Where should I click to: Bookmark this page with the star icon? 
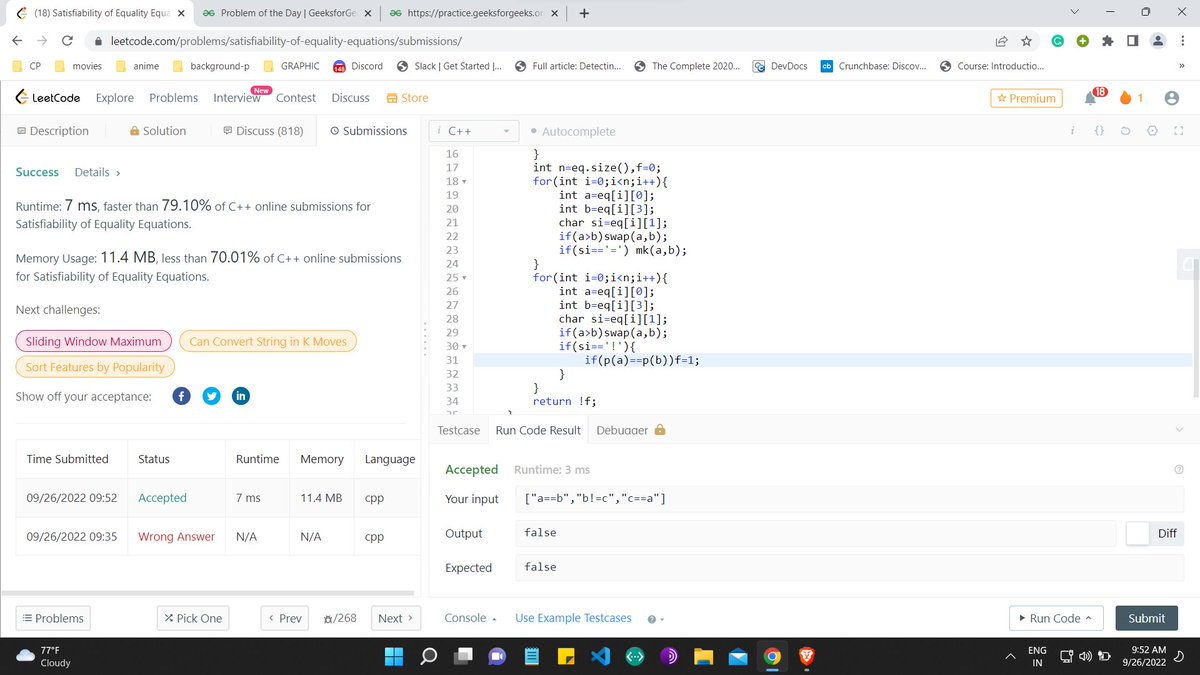click(x=1026, y=41)
